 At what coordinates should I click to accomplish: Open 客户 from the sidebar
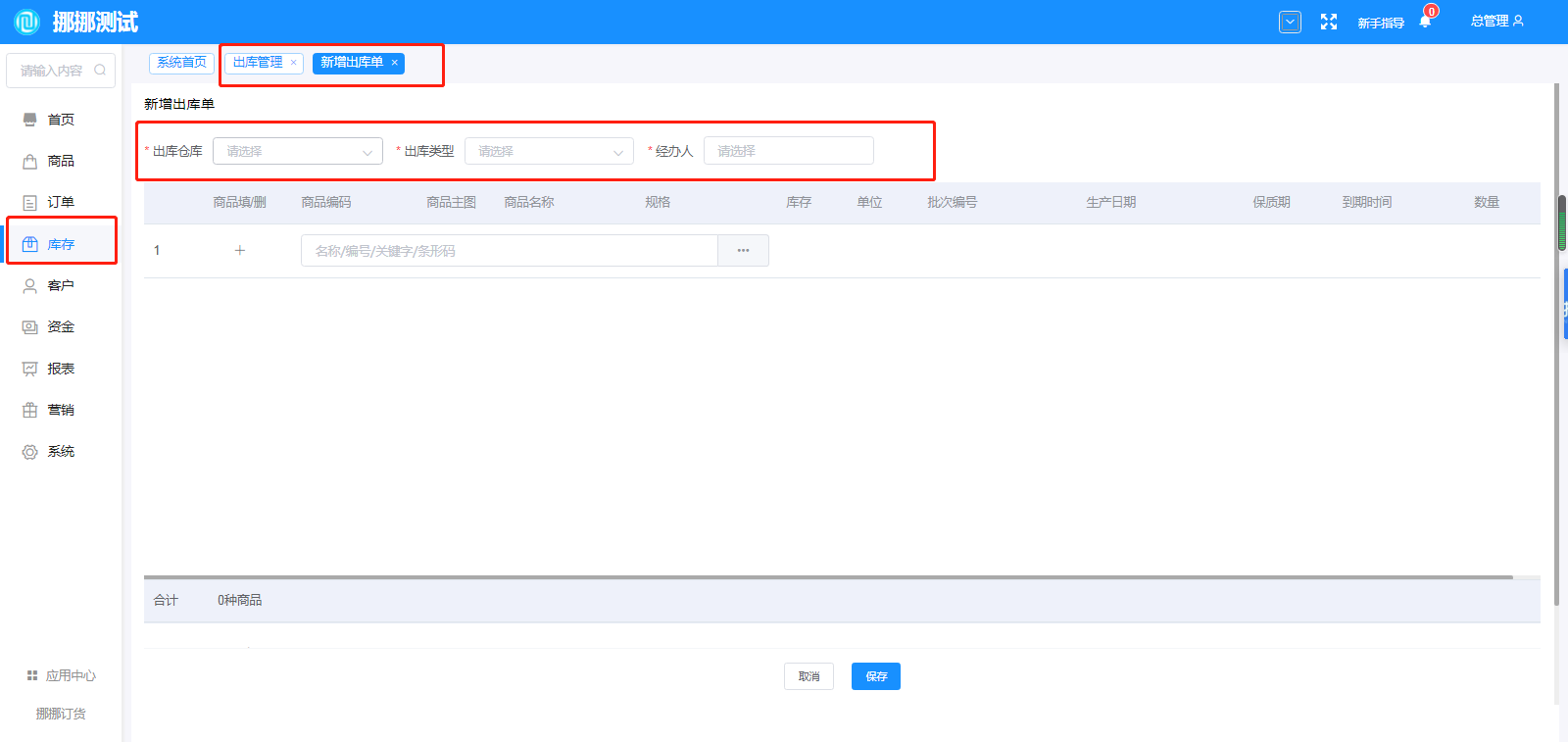click(x=61, y=285)
